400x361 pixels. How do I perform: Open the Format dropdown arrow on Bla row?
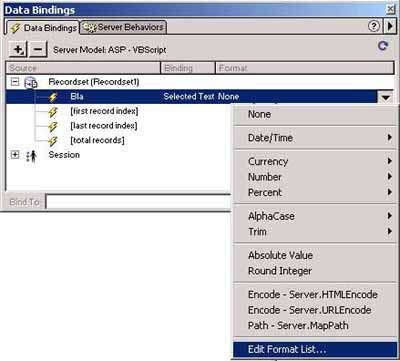pos(386,97)
